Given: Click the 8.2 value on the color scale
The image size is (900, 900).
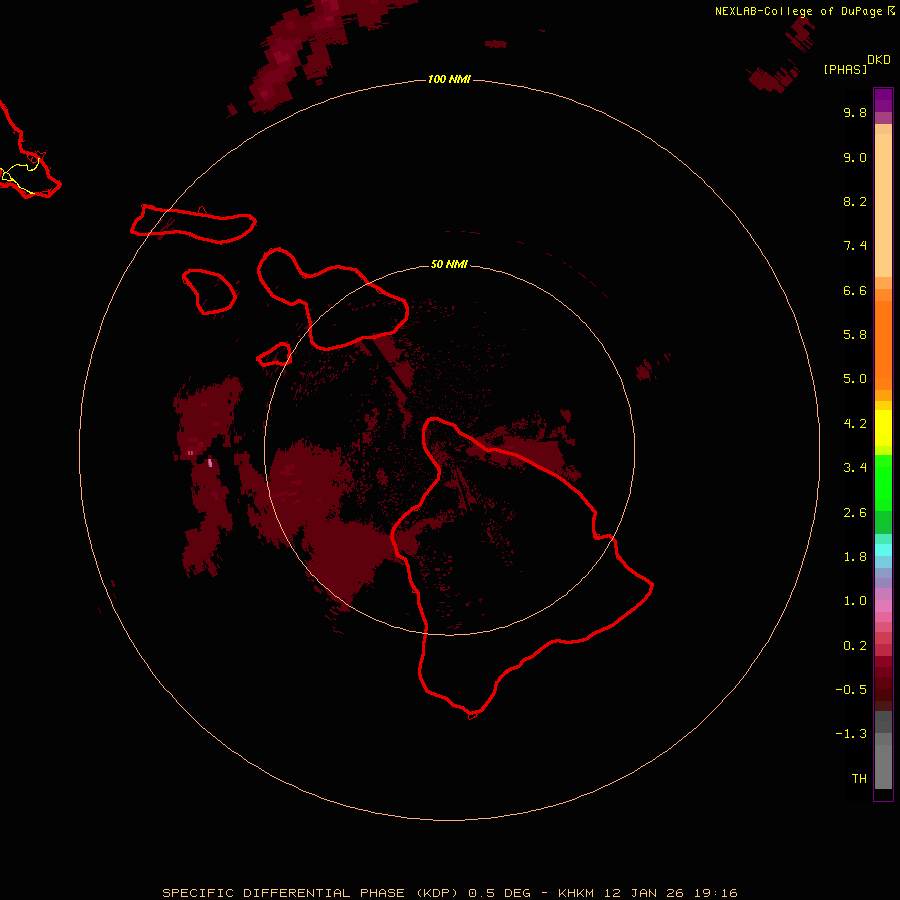Looking at the screenshot, I should pos(855,201).
